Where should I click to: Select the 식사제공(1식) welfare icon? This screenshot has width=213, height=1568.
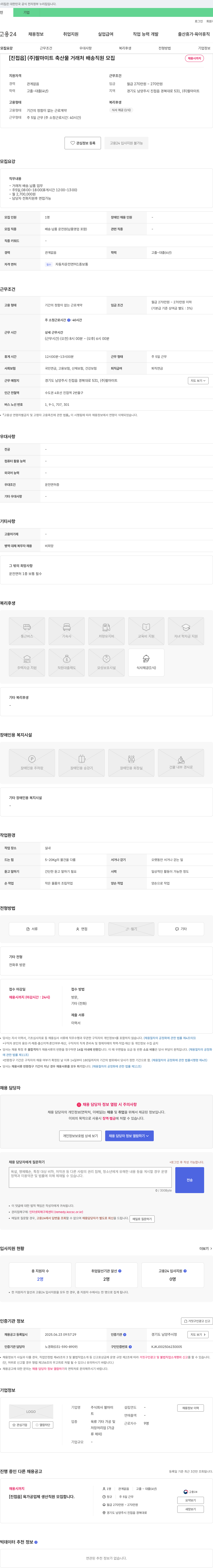(146, 662)
